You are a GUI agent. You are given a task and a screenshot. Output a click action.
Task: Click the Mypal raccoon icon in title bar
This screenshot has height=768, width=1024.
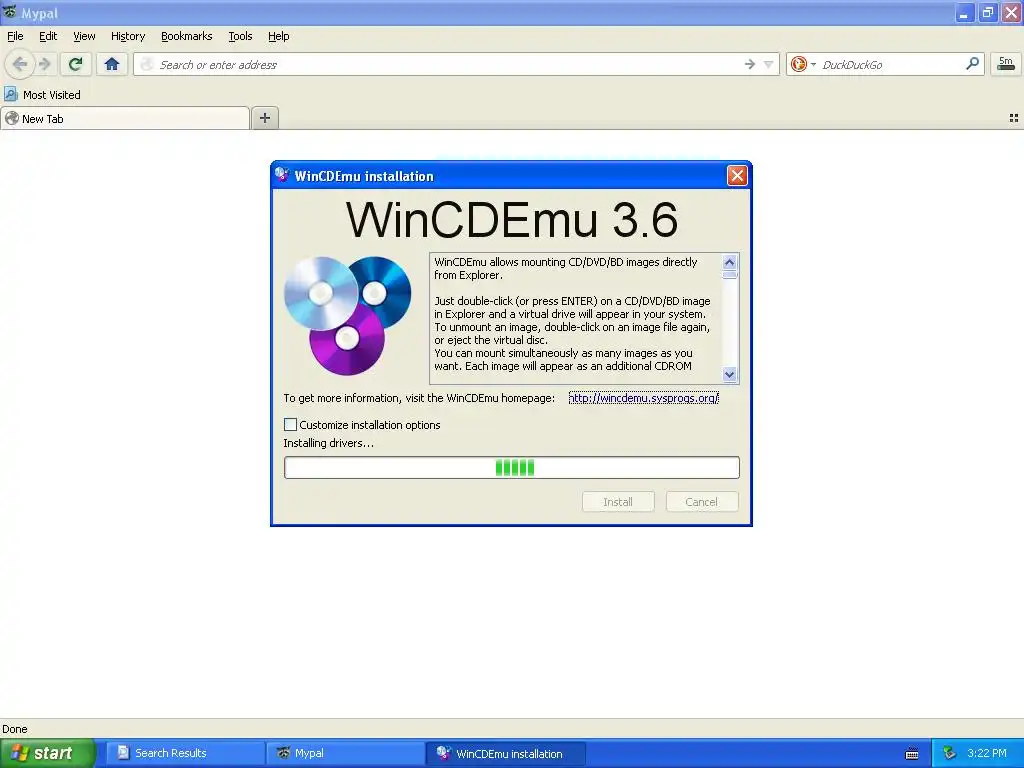(10, 12)
